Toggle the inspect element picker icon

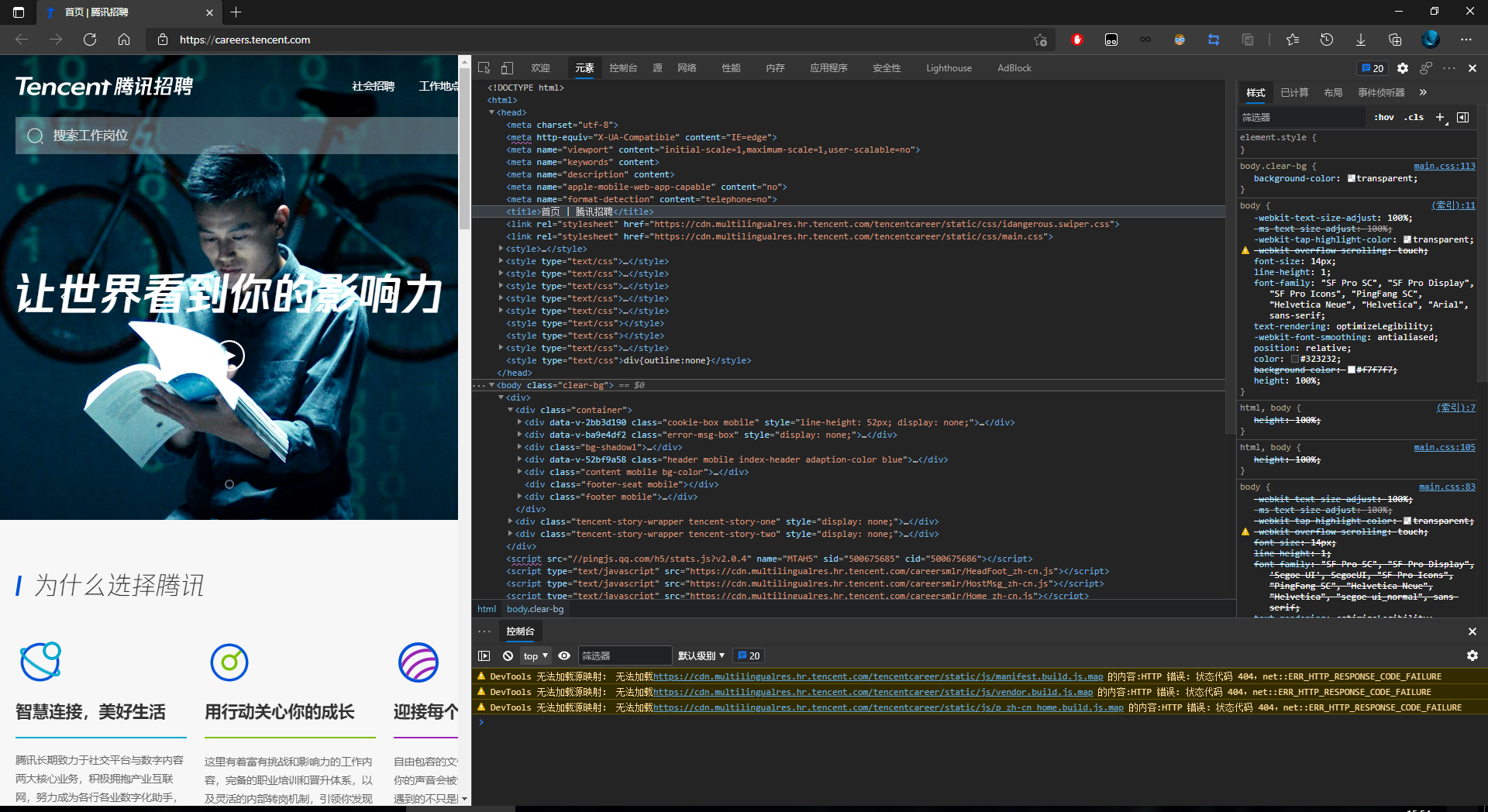pos(484,68)
